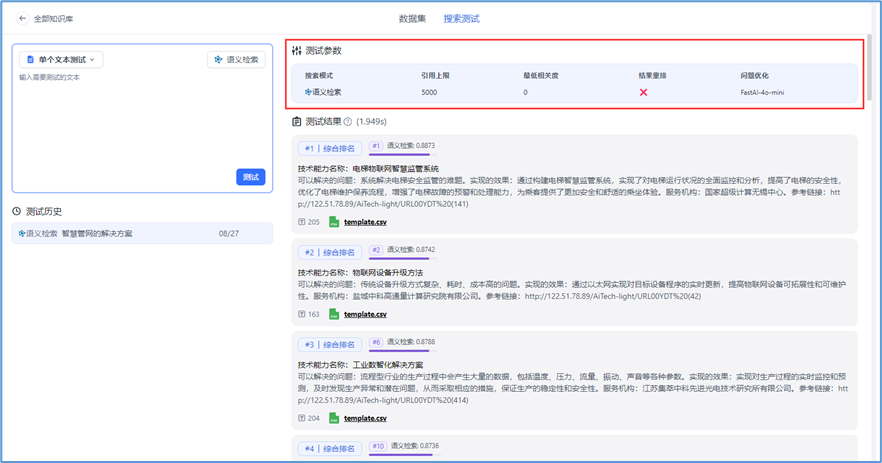Click FastAI-4o-mini under 问题优化

762,92
